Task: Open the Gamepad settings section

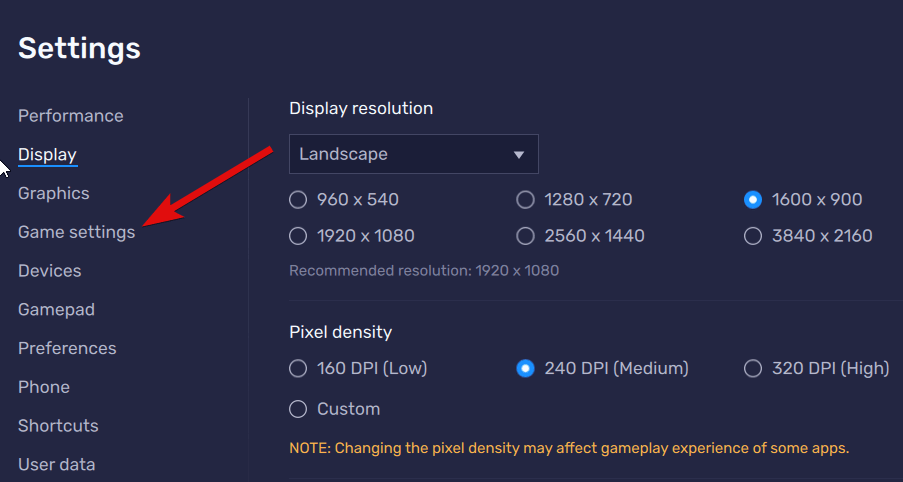Action: [56, 310]
